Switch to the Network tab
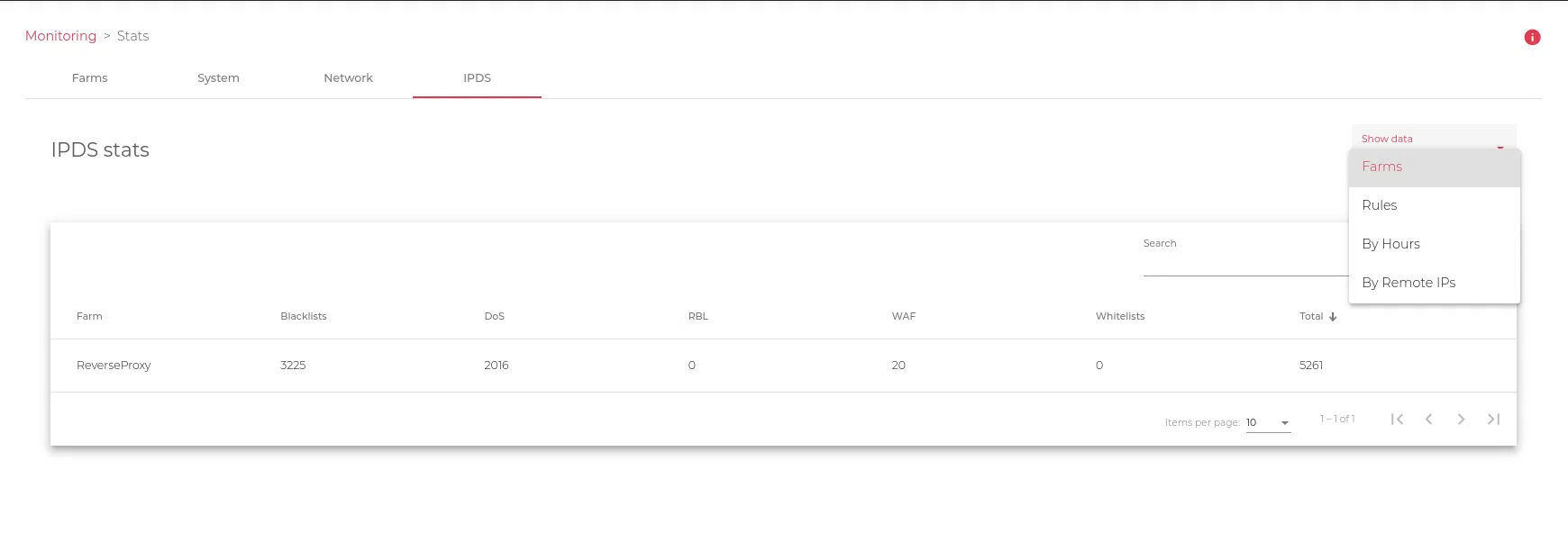The width and height of the screenshot is (1568, 533). point(348,78)
